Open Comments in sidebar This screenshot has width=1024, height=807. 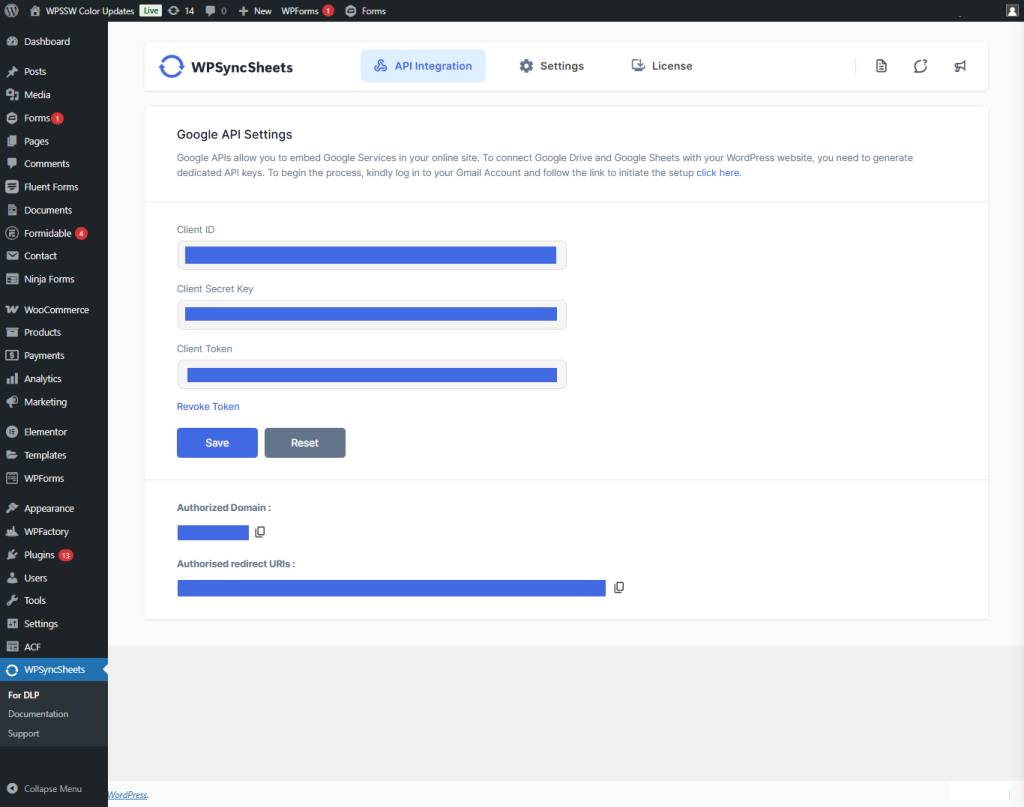[54, 164]
